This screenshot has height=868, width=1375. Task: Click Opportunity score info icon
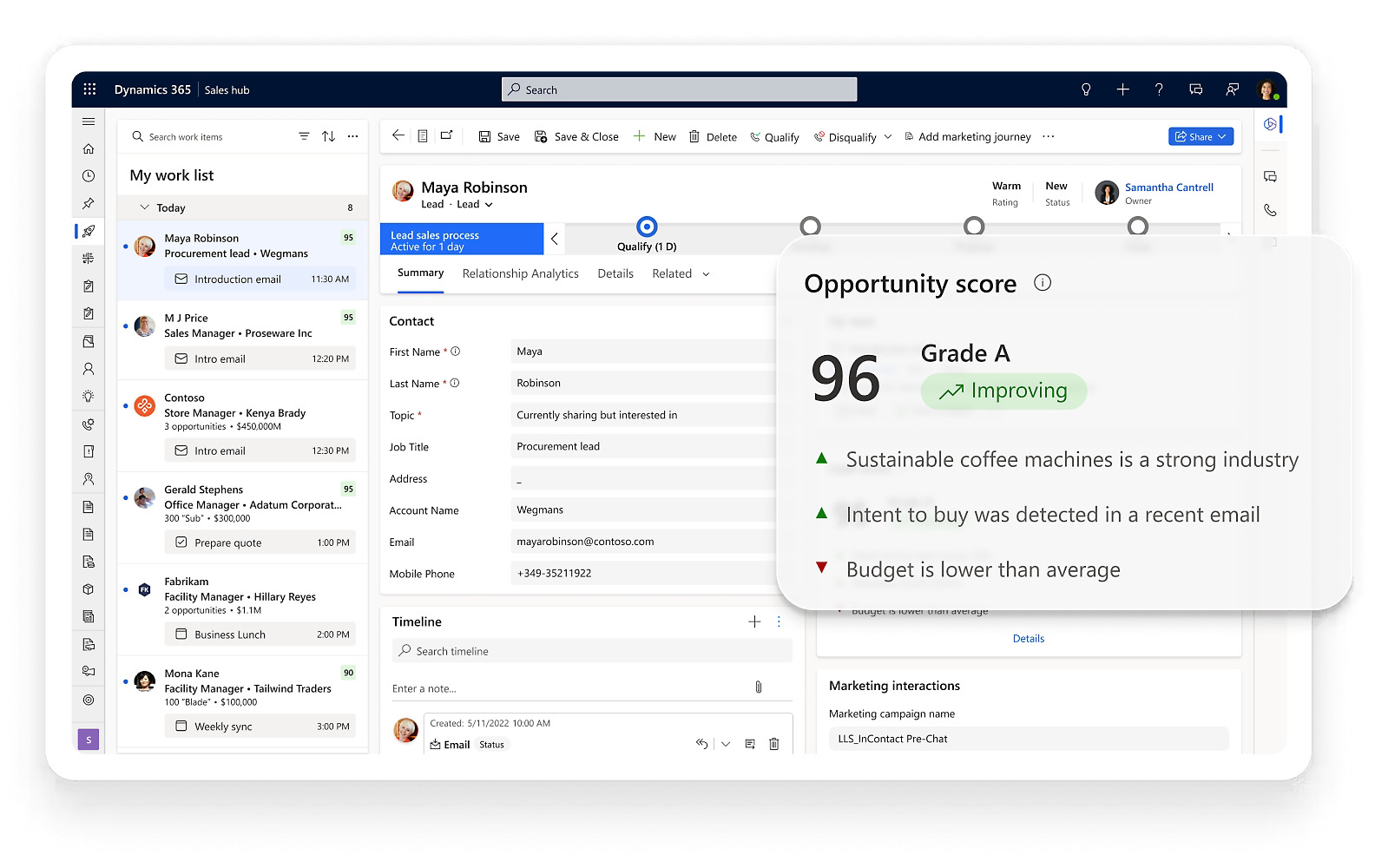click(1043, 283)
